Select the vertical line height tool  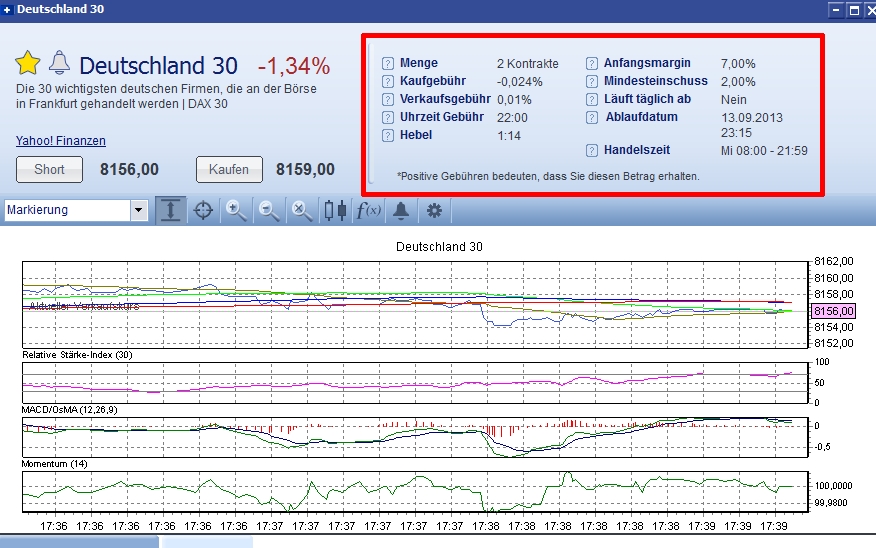click(x=170, y=211)
